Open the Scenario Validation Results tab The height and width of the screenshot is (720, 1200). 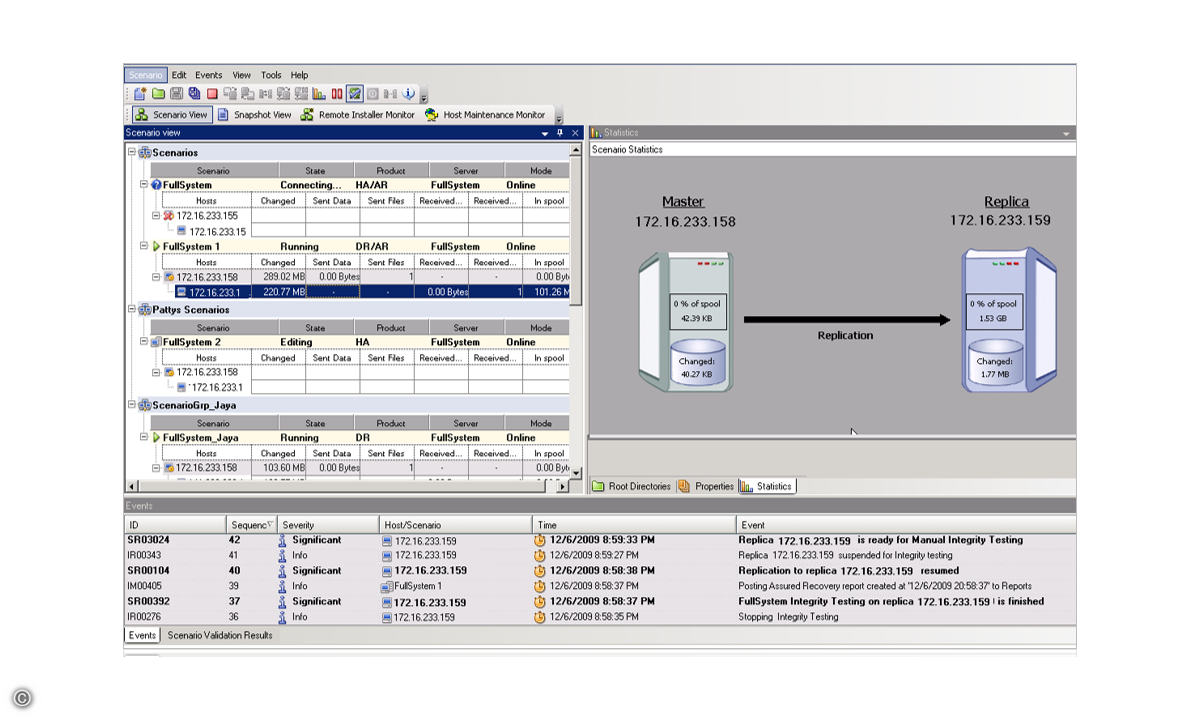point(220,635)
